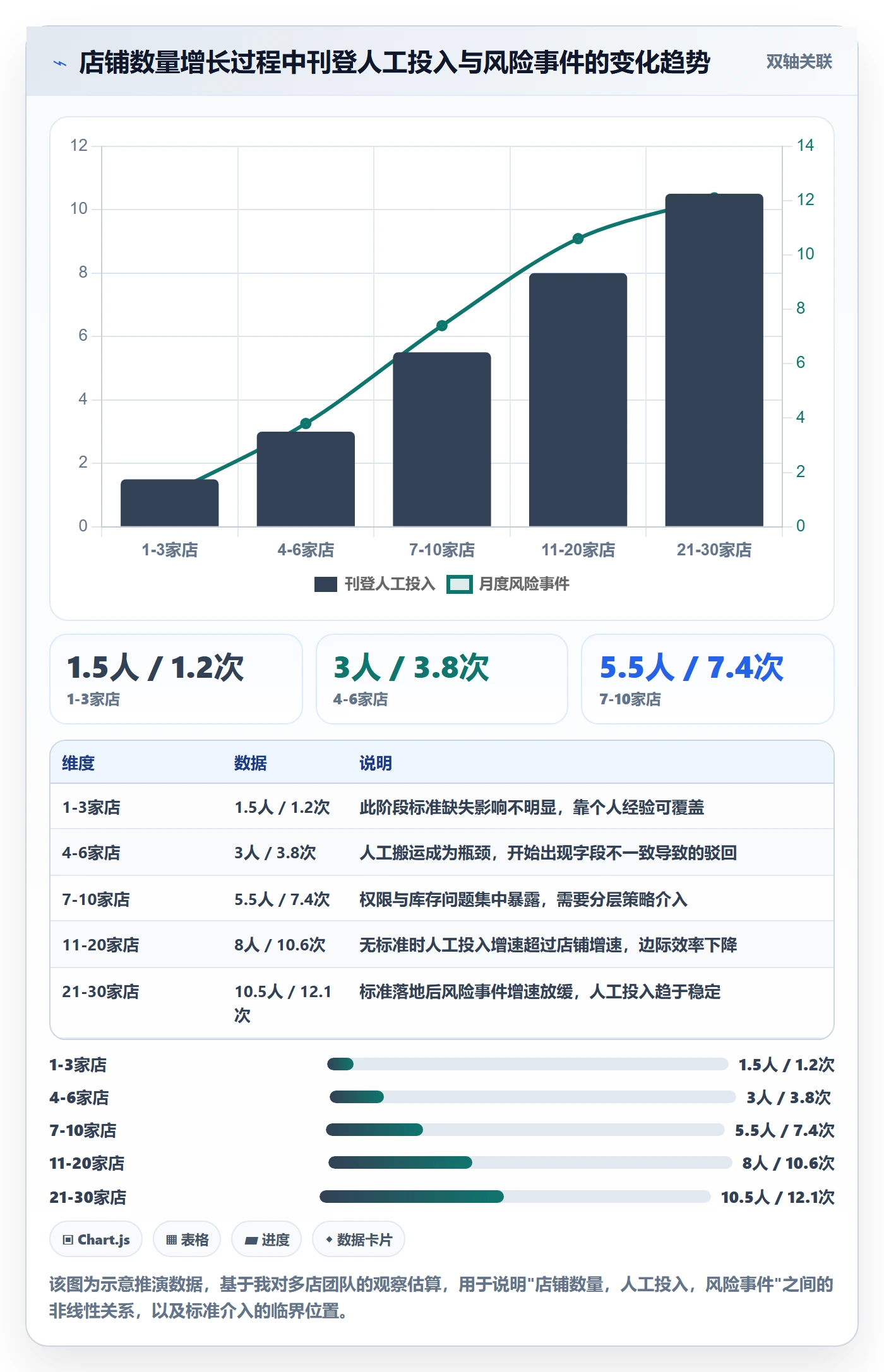Click the 5.5人 / 7.4次 summary card
Image resolution: width=884 pixels, height=1372 pixels.
tap(708, 679)
